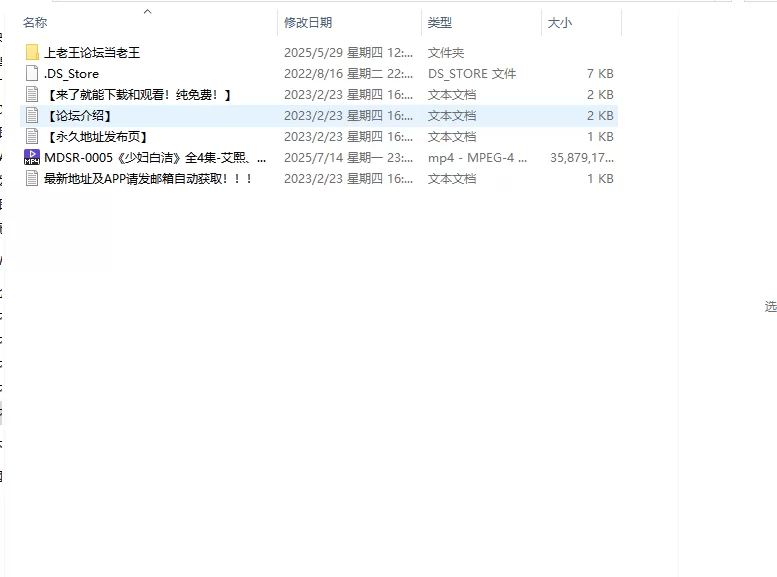The width and height of the screenshot is (777, 577).
Task: Click the 【论坛介绍】 text document icon
Action: point(32,115)
